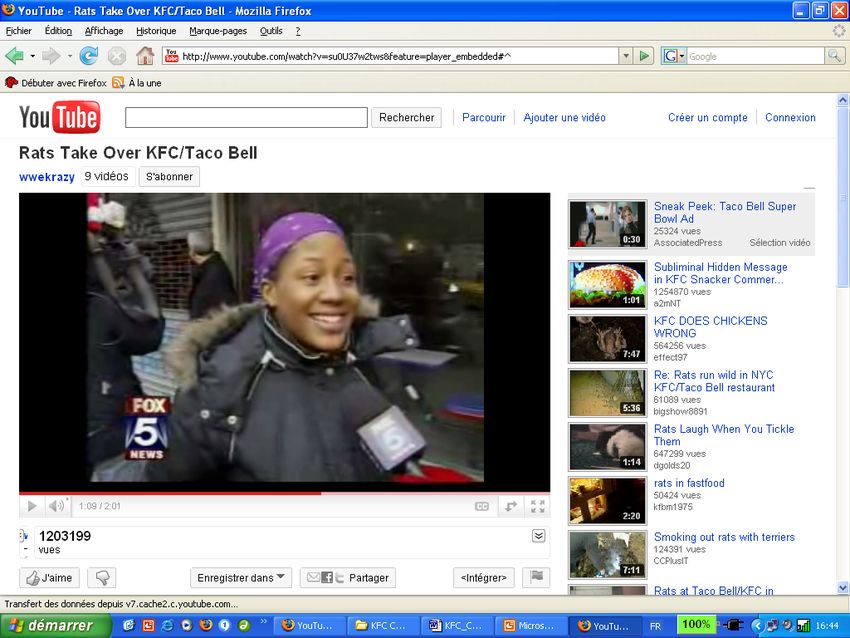
Task: Switch to the KFC_C... Word taskbar button
Action: click(x=458, y=626)
